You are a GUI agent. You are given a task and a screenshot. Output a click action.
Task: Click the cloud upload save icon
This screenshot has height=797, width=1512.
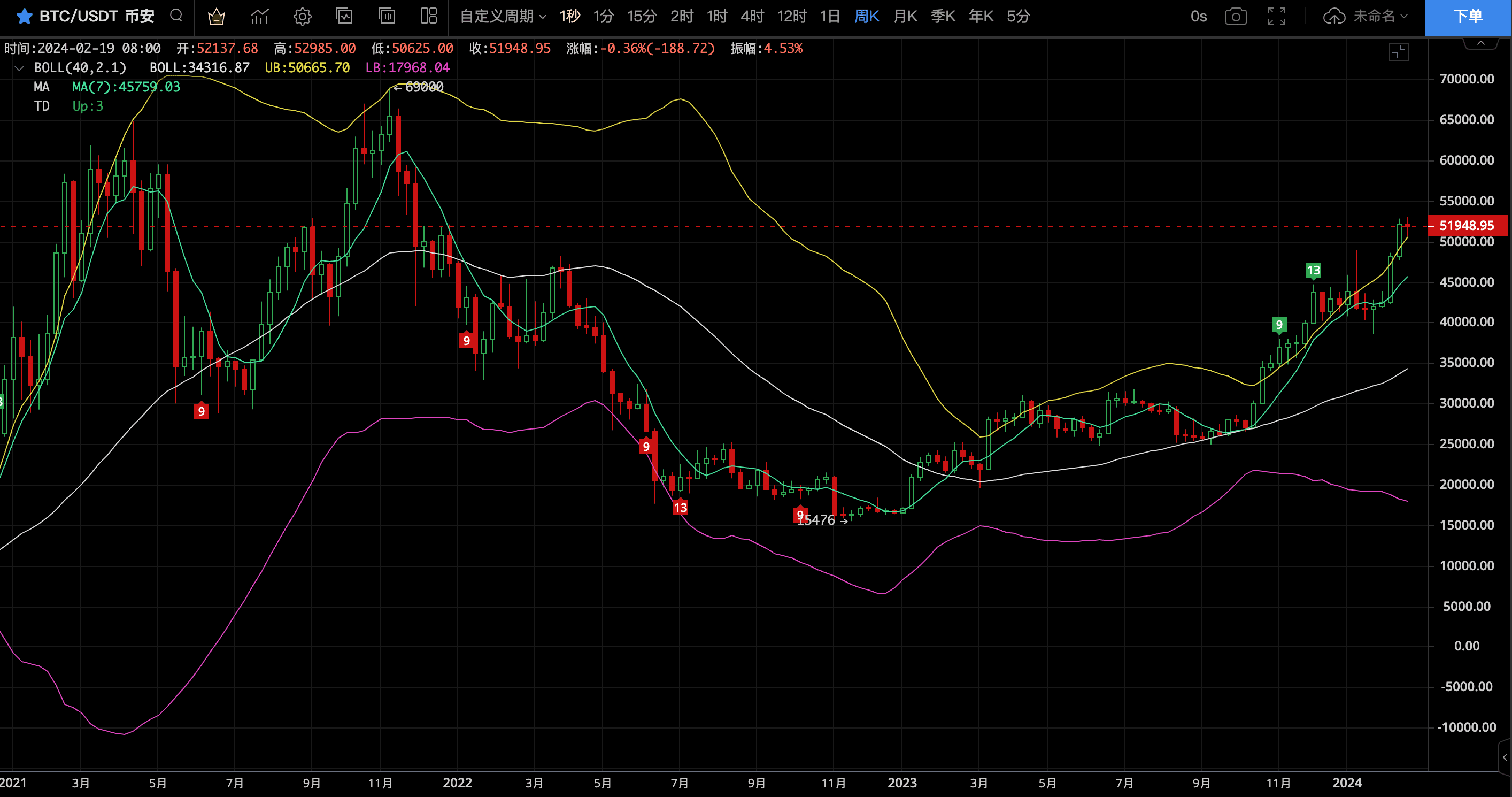(x=1334, y=17)
